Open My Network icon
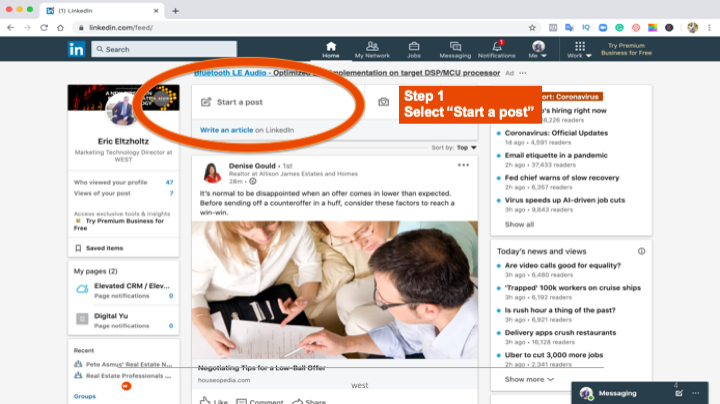 (x=372, y=48)
